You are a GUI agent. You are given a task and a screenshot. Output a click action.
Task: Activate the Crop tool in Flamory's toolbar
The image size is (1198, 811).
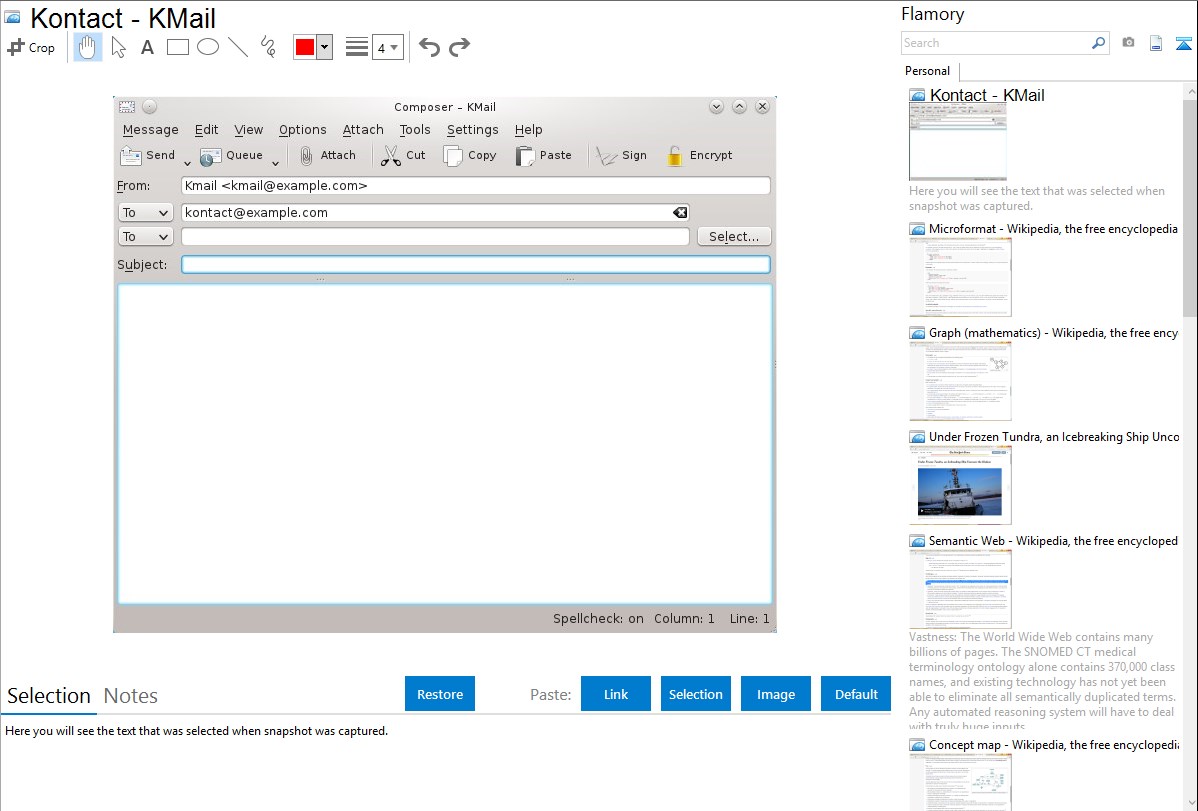pos(31,47)
